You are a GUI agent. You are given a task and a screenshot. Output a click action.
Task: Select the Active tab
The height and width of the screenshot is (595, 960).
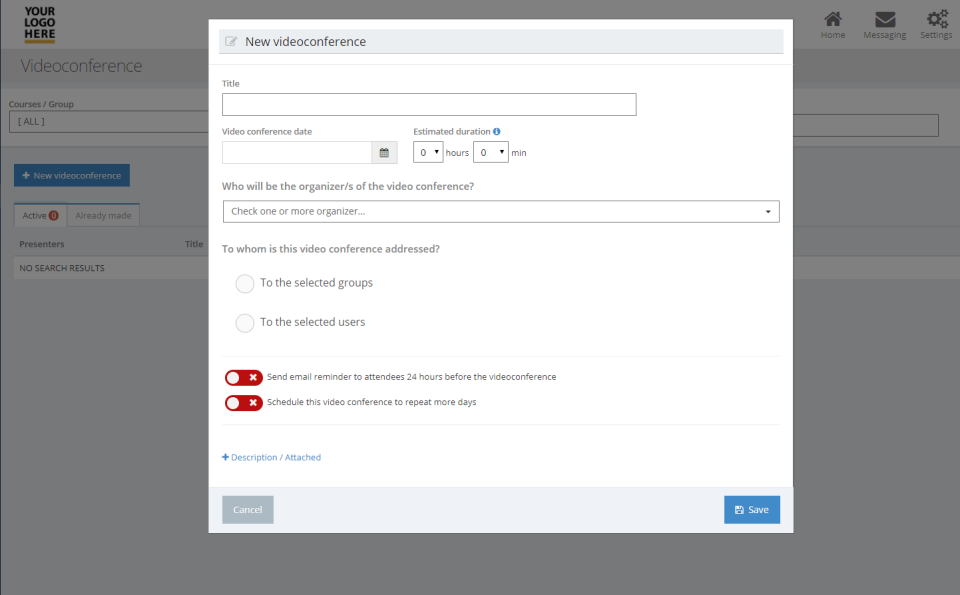point(40,215)
